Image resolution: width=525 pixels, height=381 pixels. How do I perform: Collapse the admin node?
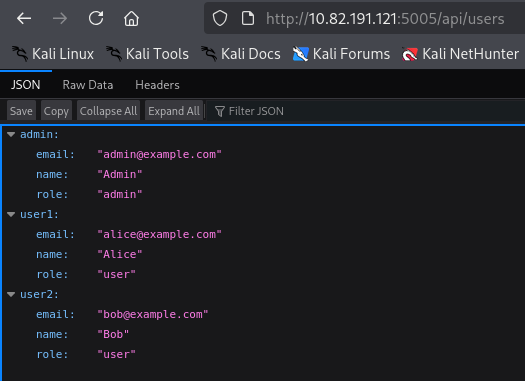coord(11,135)
